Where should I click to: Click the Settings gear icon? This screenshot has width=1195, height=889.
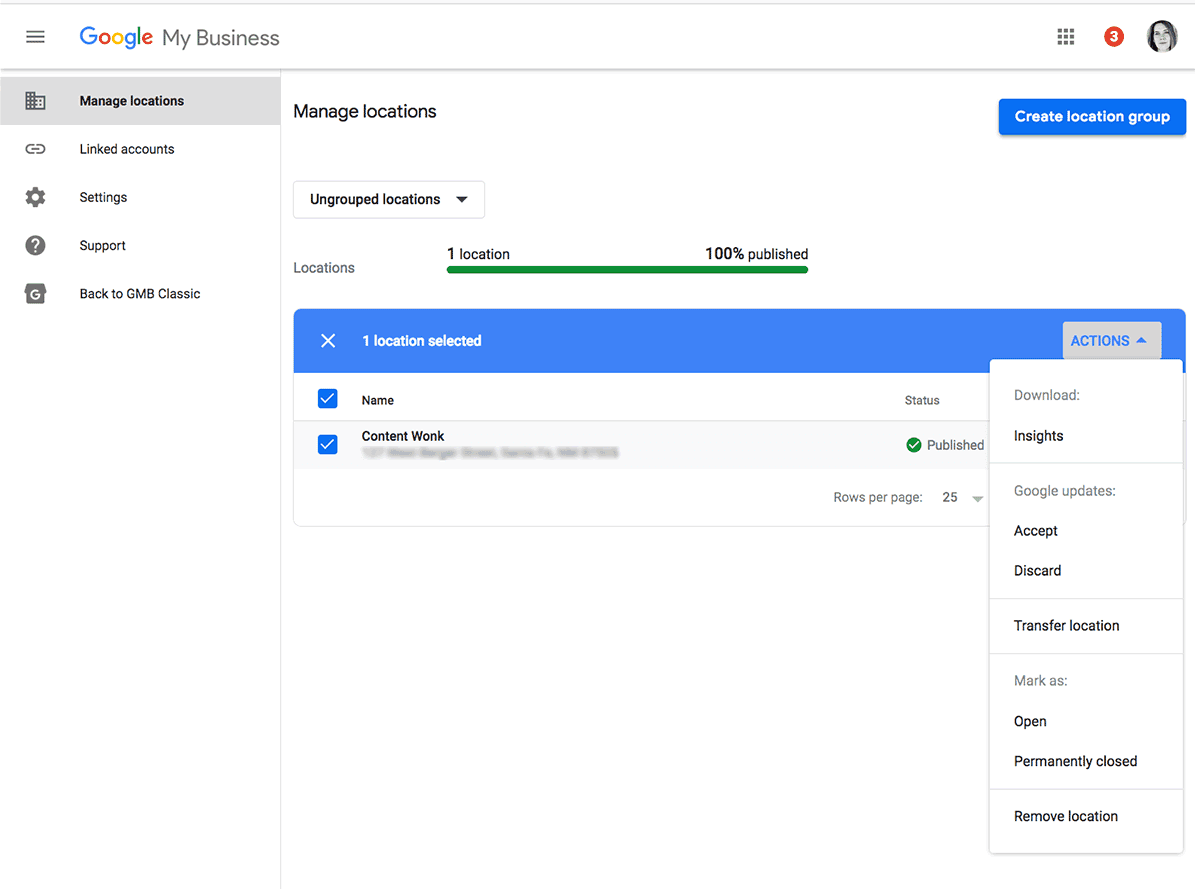click(x=35, y=197)
